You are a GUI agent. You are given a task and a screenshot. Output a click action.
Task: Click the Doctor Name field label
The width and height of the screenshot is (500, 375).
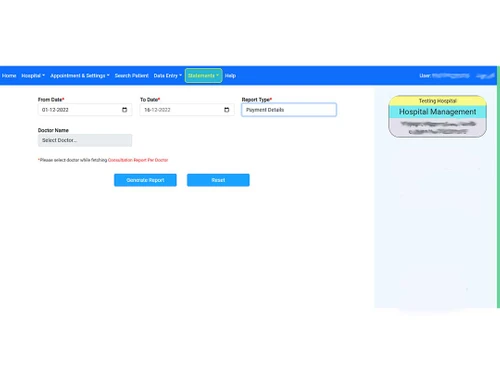pyautogui.click(x=53, y=130)
